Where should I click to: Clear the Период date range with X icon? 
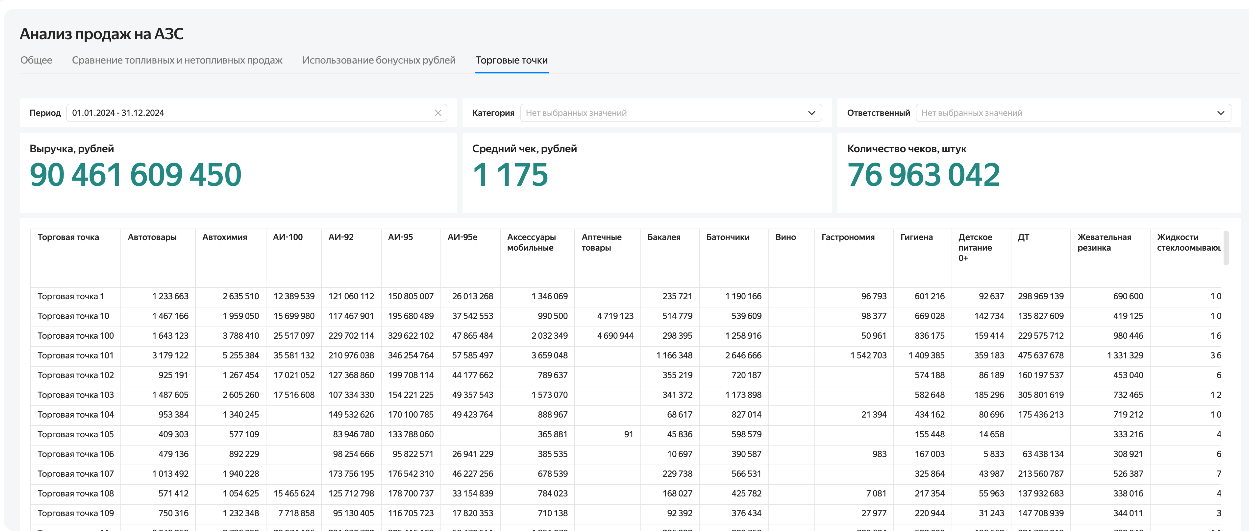tap(437, 113)
